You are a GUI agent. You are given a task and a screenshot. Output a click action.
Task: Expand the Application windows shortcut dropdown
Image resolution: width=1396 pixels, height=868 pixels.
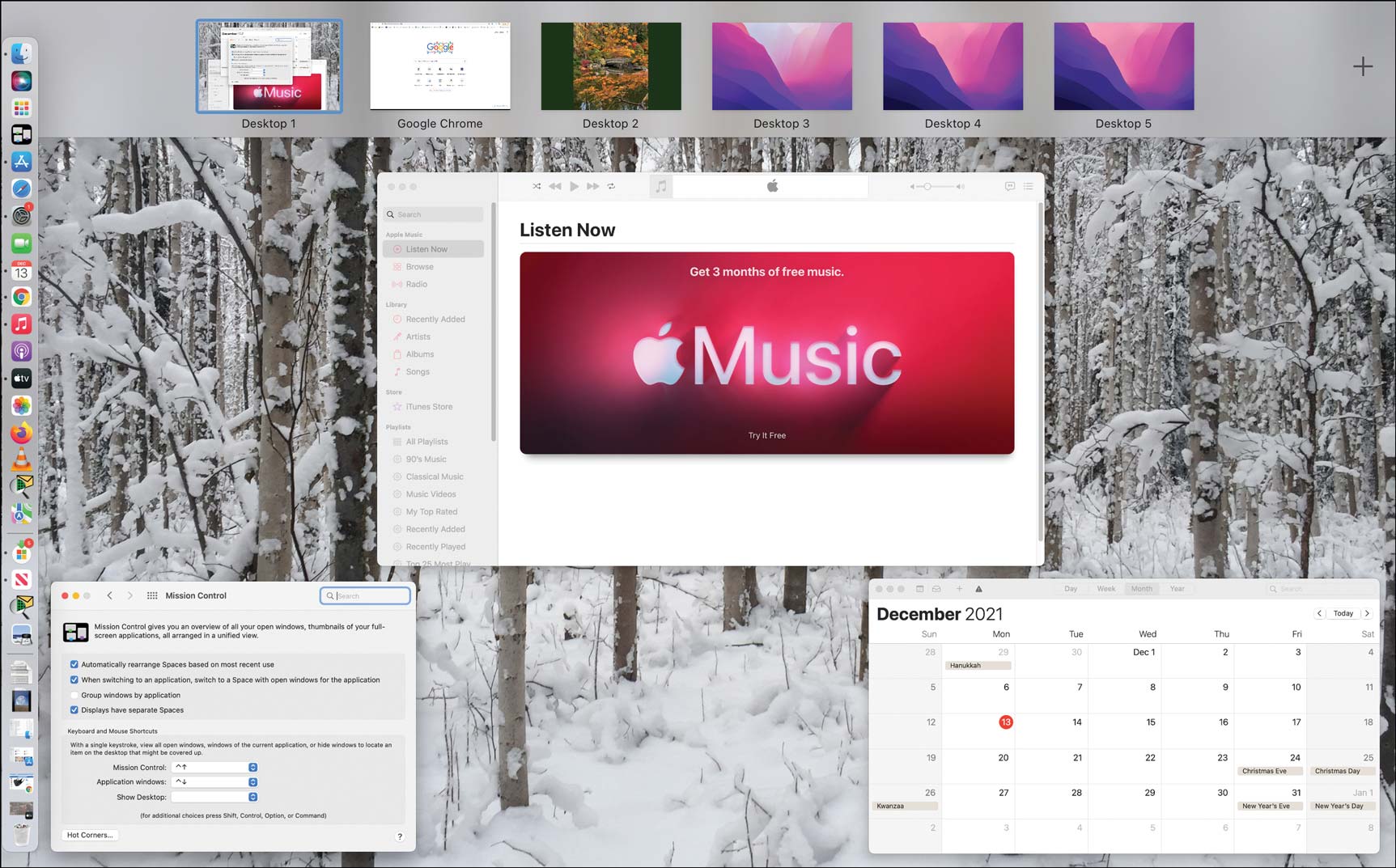tap(214, 782)
